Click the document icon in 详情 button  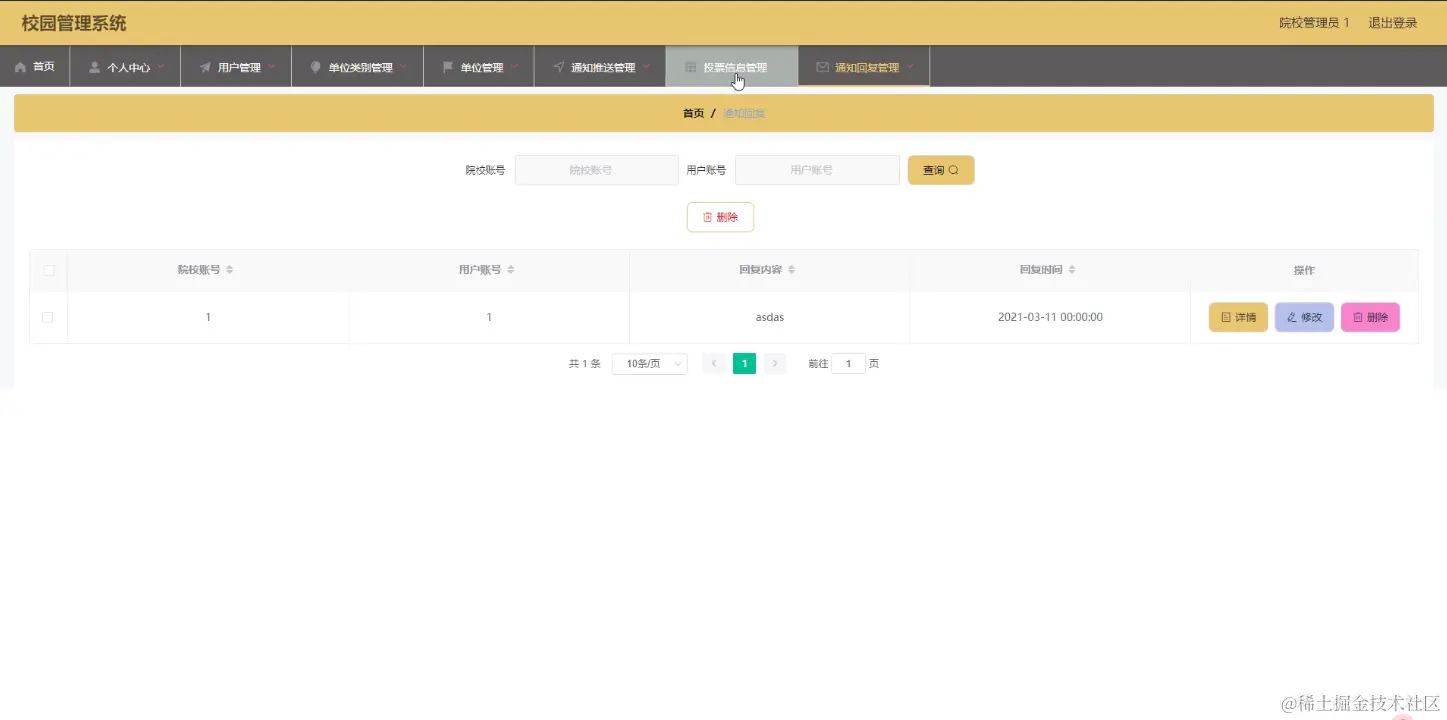[1226, 317]
